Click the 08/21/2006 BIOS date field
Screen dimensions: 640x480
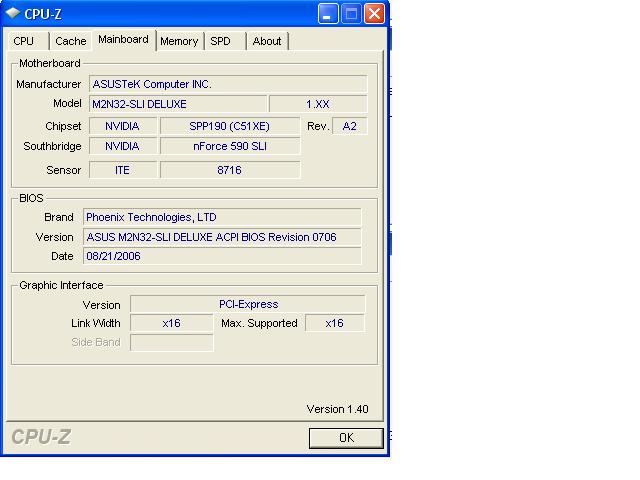222,256
